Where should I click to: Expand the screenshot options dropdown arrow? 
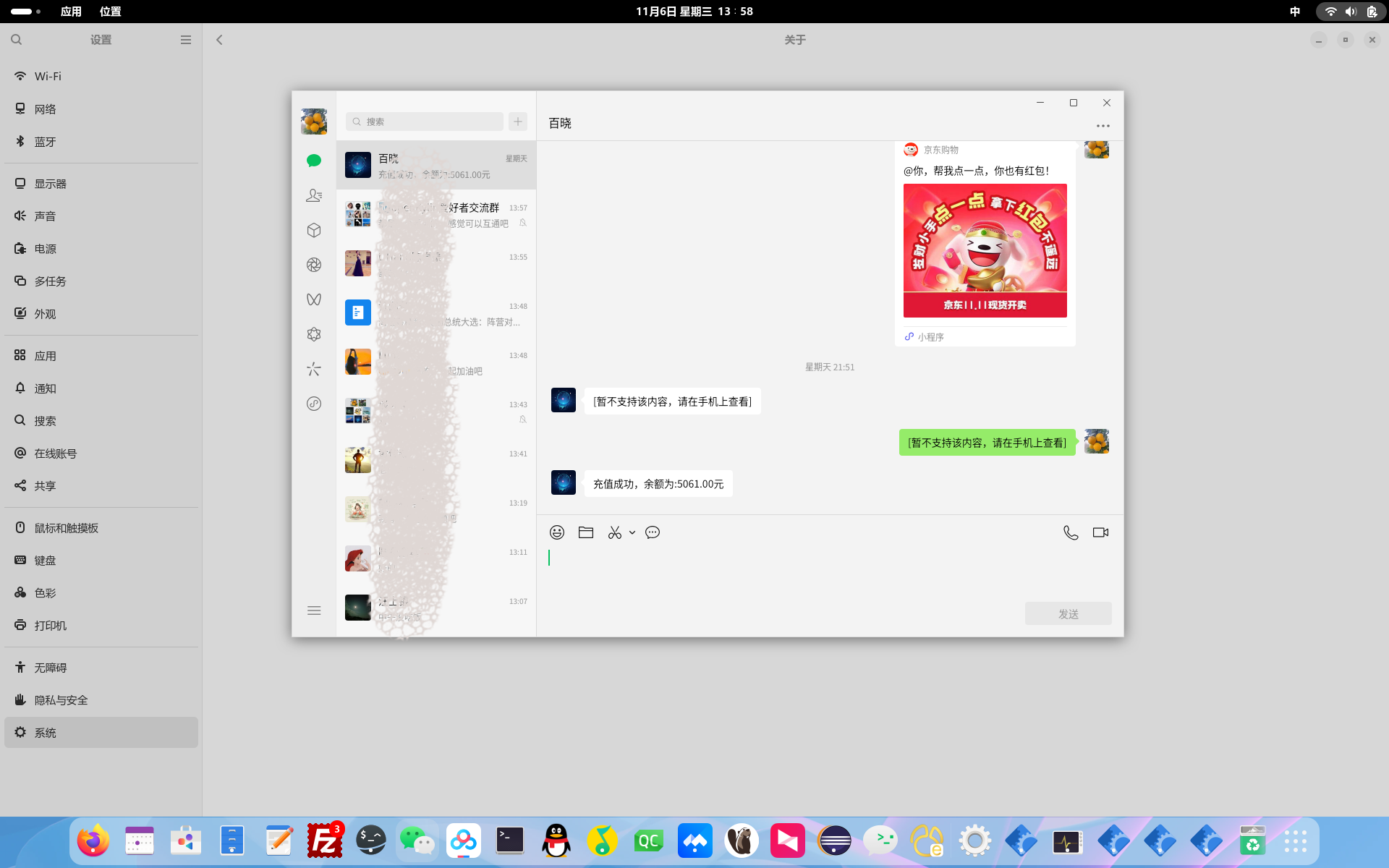coord(632,532)
